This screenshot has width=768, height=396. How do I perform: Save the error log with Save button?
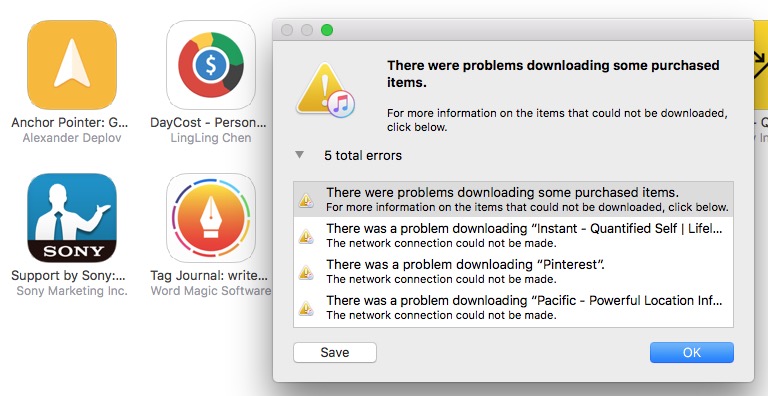click(x=335, y=352)
